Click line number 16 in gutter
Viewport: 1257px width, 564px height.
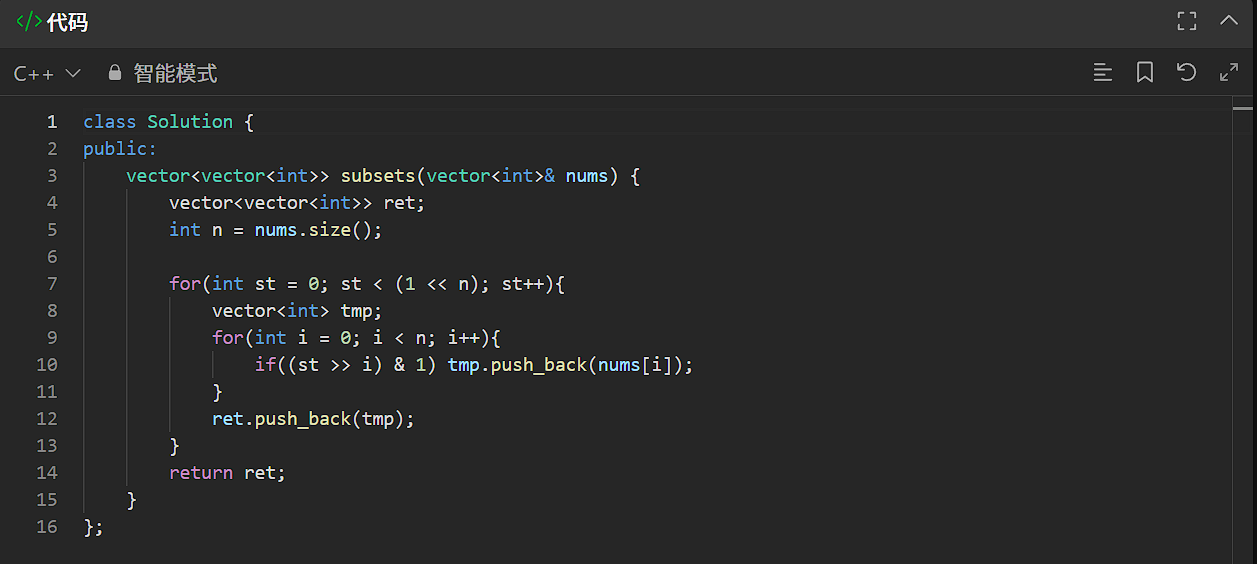47,527
